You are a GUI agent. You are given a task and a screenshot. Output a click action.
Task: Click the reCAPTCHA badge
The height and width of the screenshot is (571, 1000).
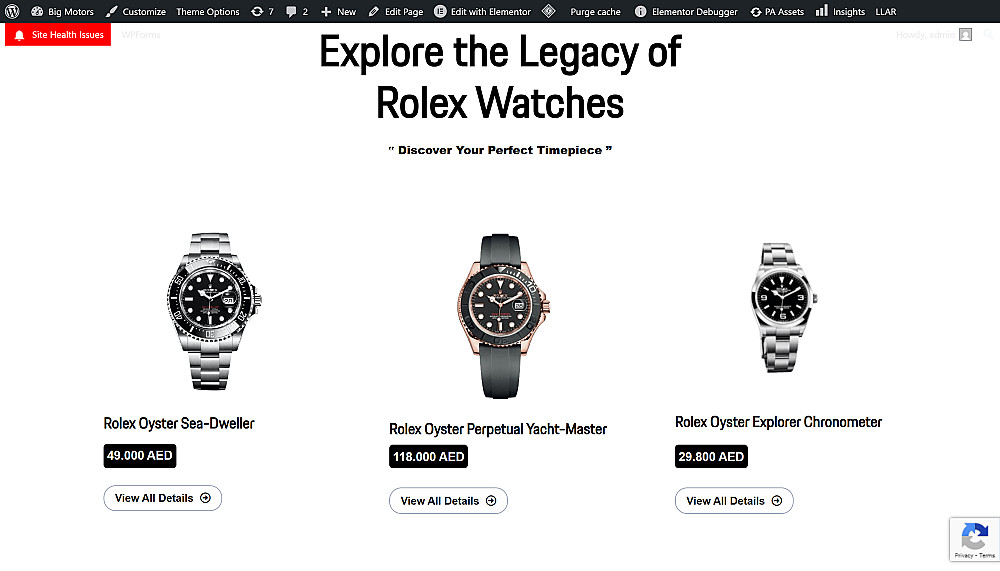tap(973, 539)
